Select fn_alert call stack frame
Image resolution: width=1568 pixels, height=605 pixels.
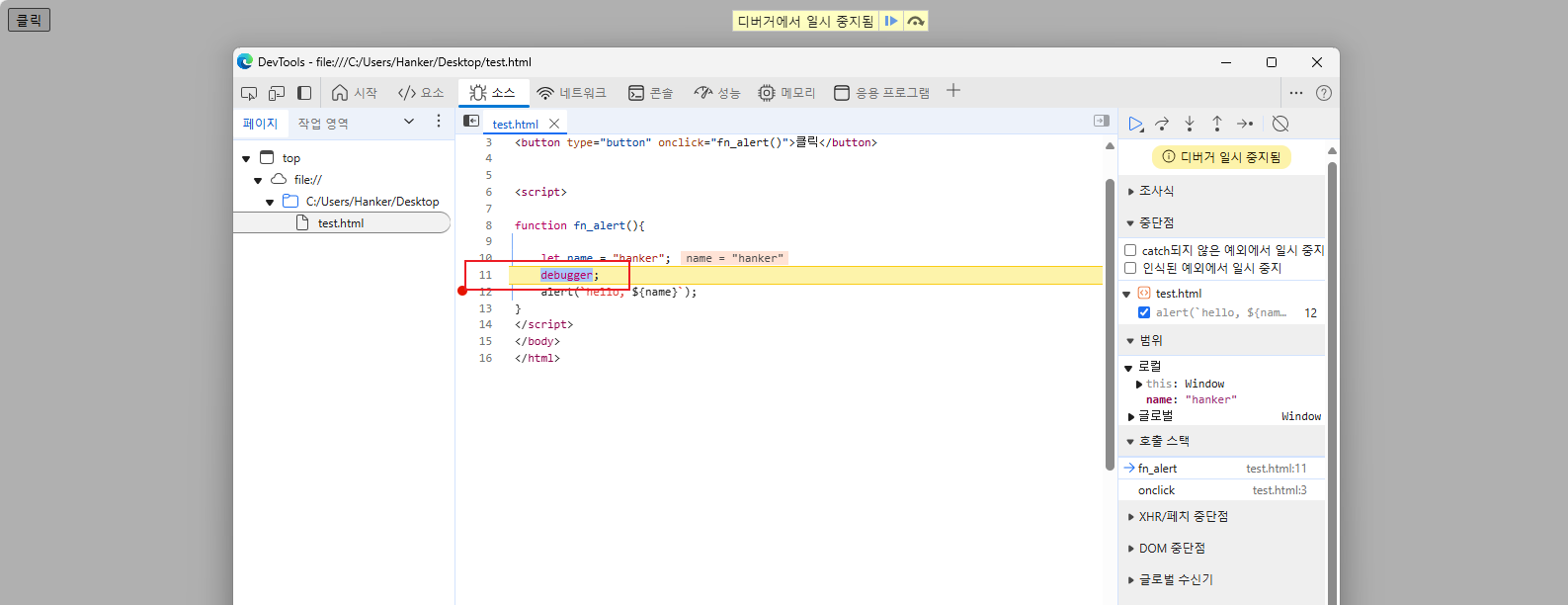coord(1222,469)
